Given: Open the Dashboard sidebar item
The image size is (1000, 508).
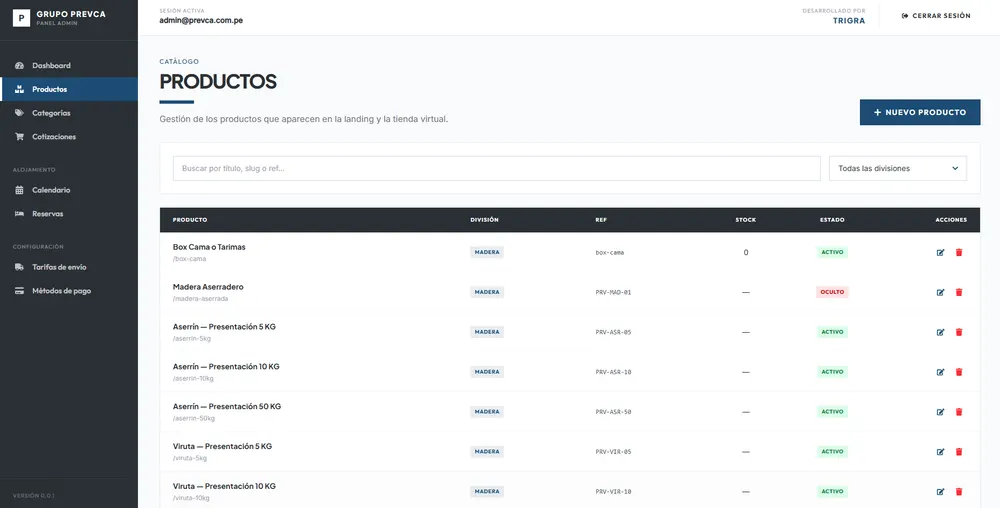Looking at the screenshot, I should coord(69,66).
